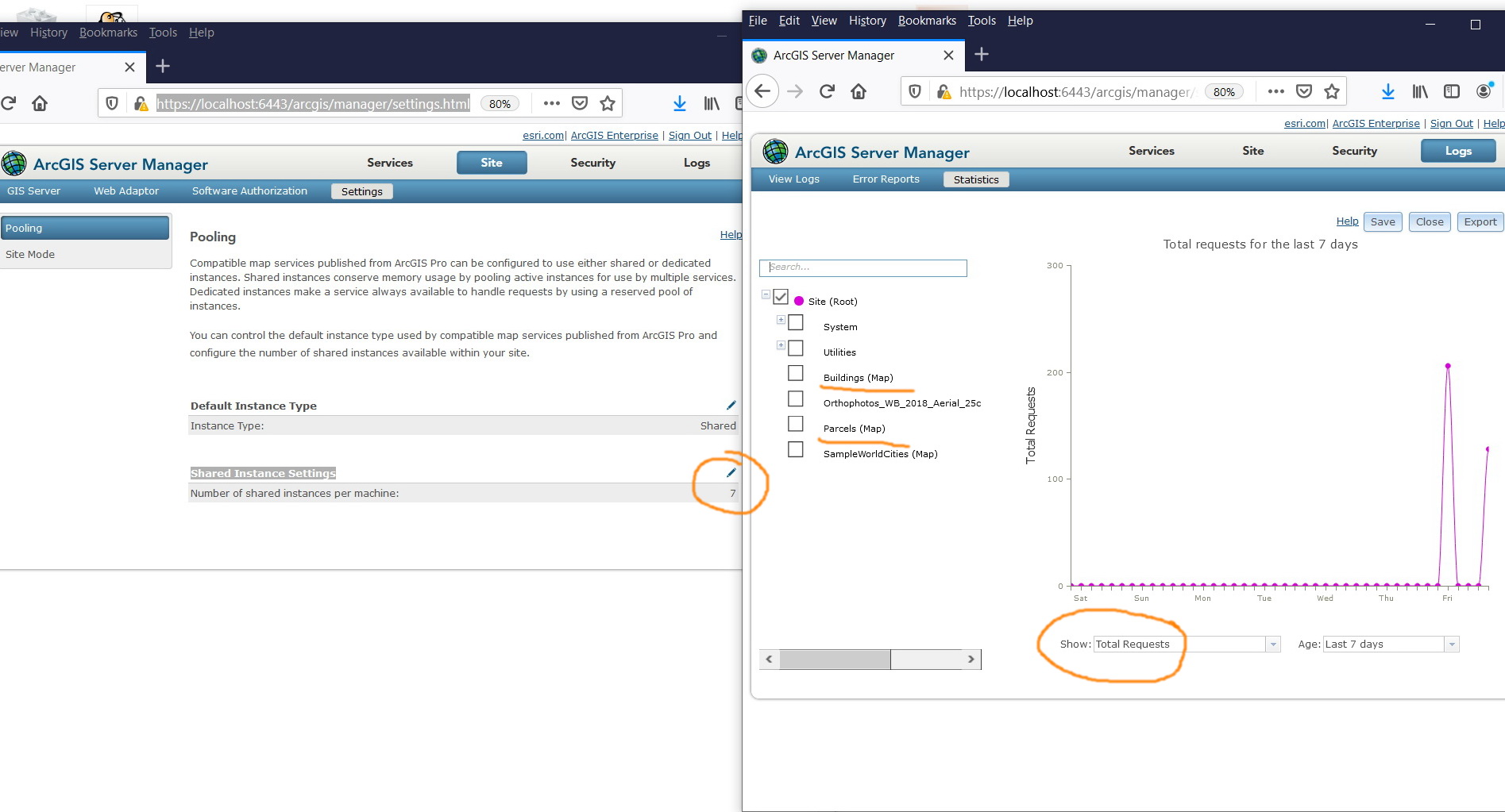Open new tab in right browser window
This screenshot has height=812, width=1505.
(982, 54)
